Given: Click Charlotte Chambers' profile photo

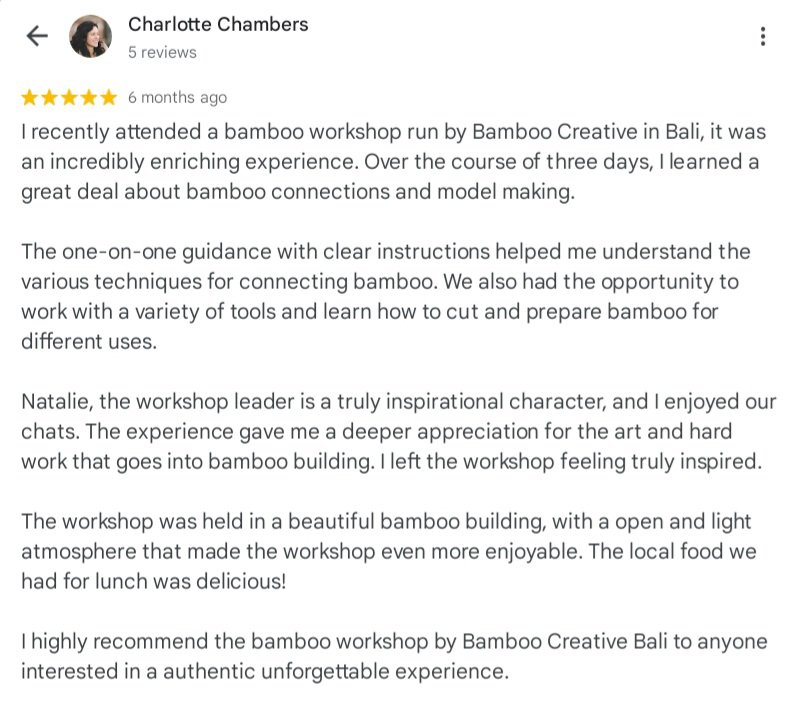Looking at the screenshot, I should [x=90, y=37].
